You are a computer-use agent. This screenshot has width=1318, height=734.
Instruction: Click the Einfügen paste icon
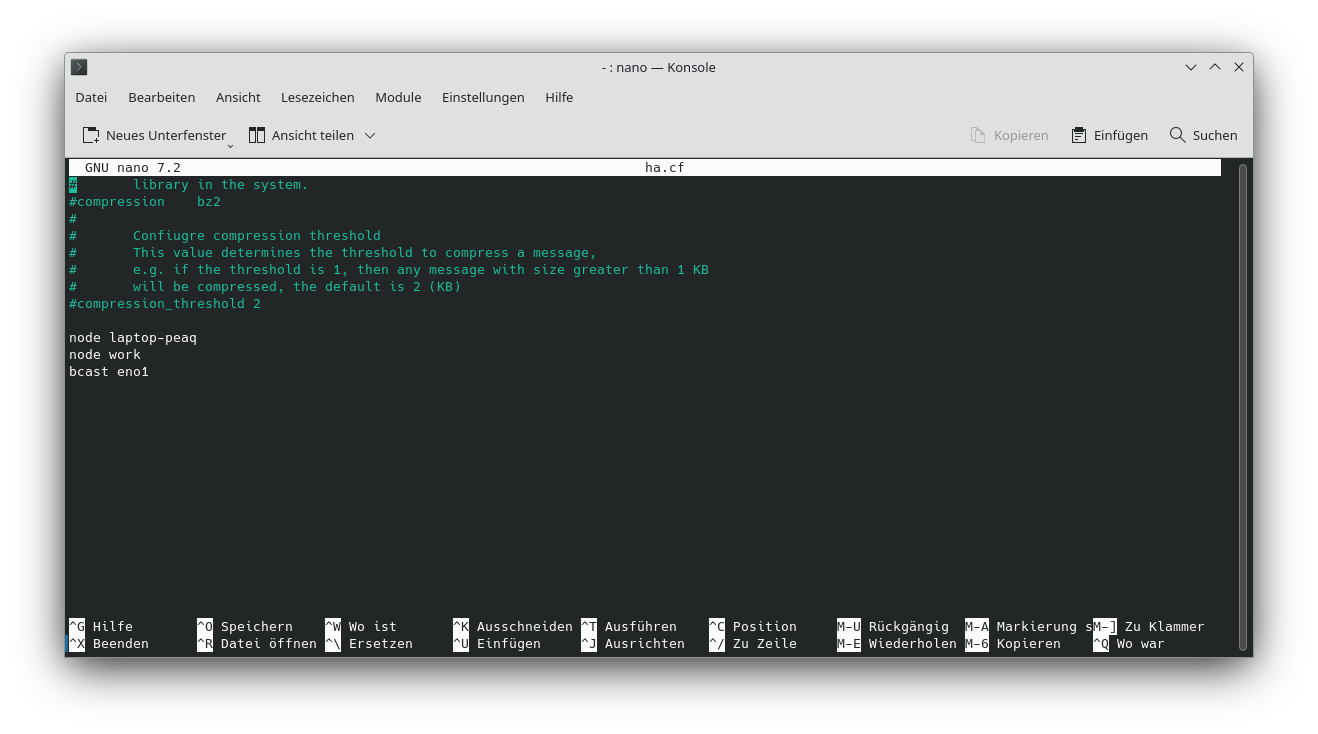[1078, 134]
